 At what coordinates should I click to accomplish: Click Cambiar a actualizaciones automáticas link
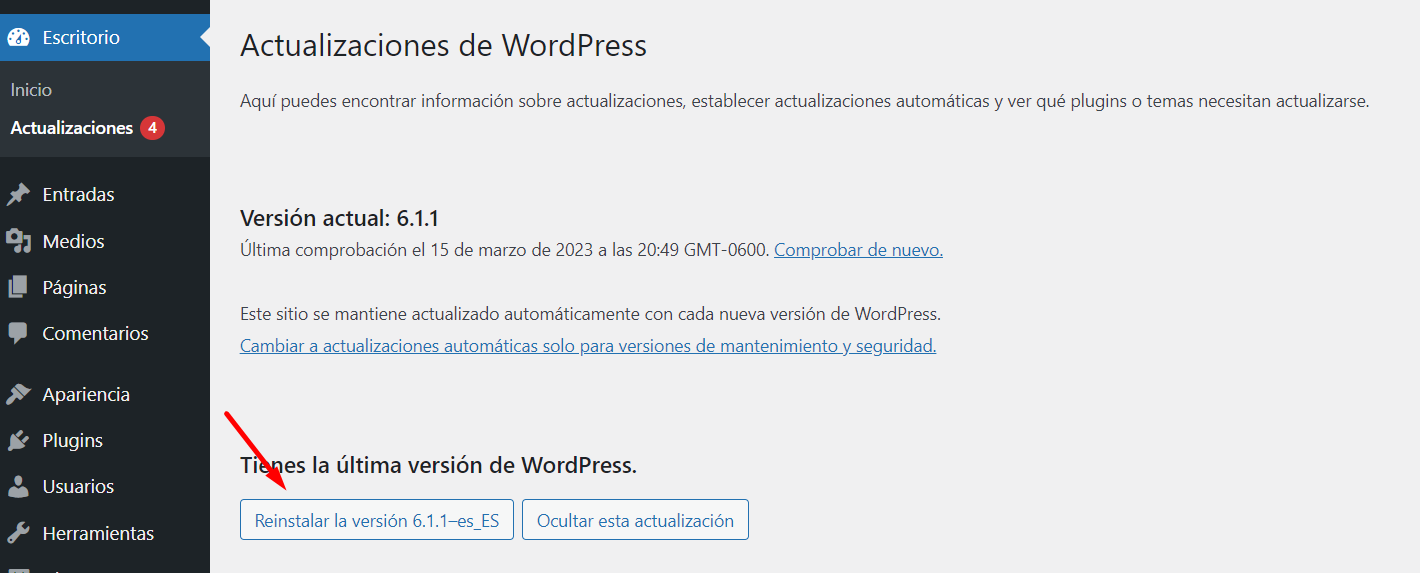pyautogui.click(x=588, y=346)
